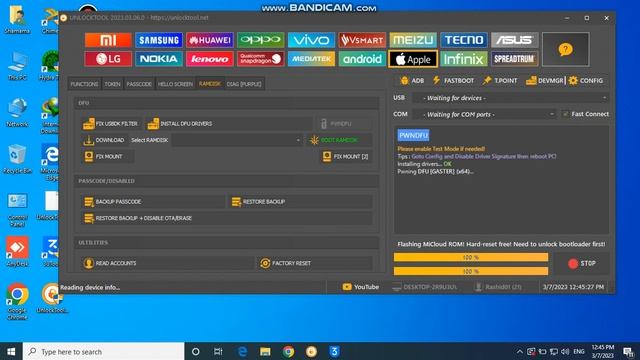Open Task View on the taskbar

point(218,351)
